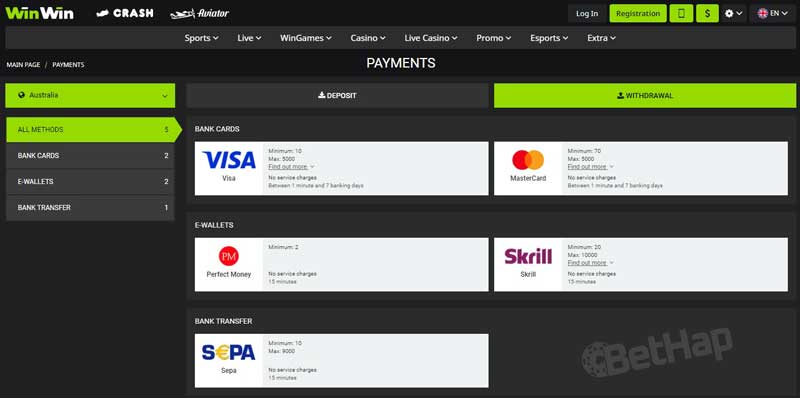Choose the Skrill logo
The image size is (800, 398).
pyautogui.click(x=528, y=256)
